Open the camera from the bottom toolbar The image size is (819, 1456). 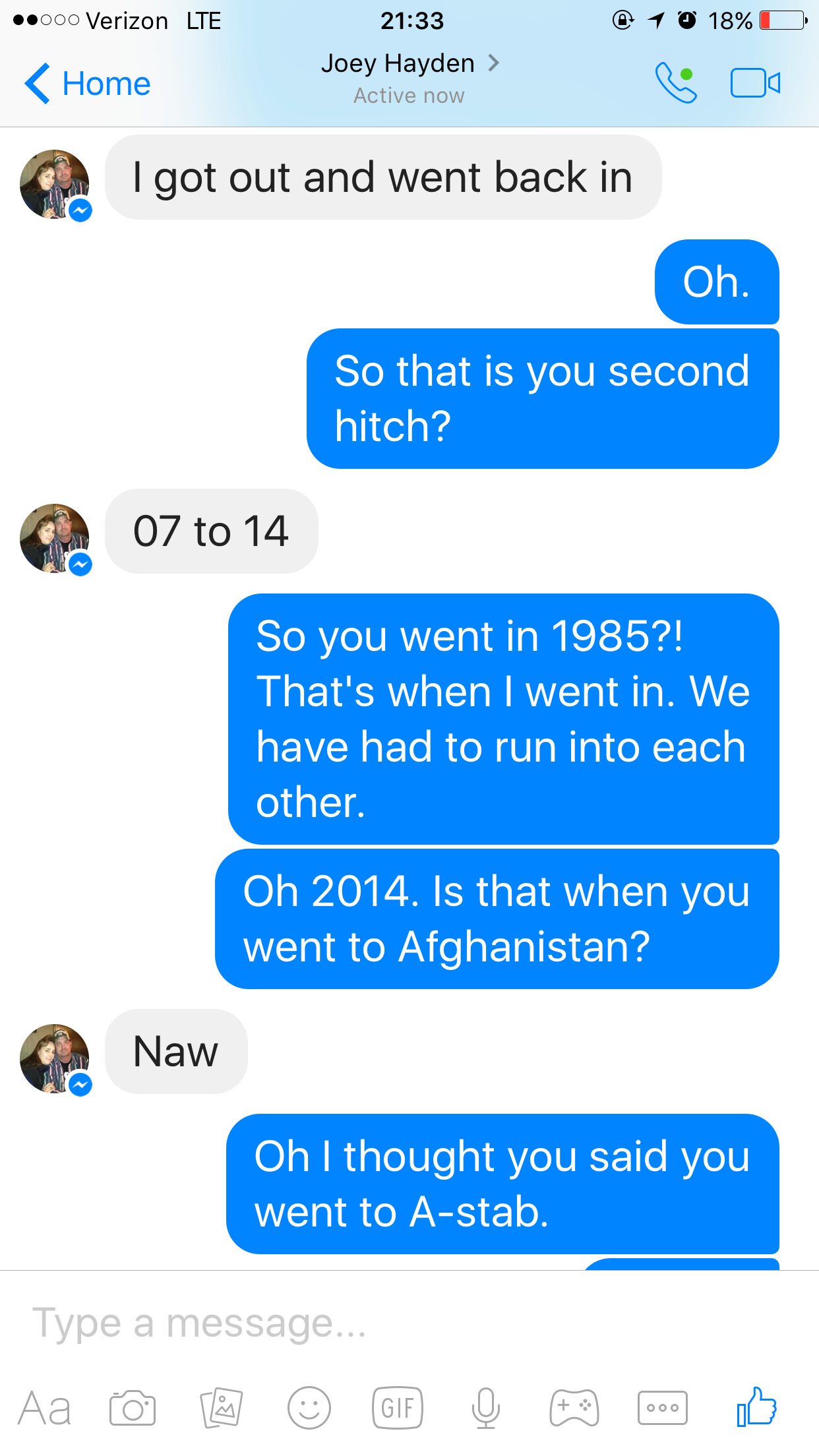(133, 1408)
